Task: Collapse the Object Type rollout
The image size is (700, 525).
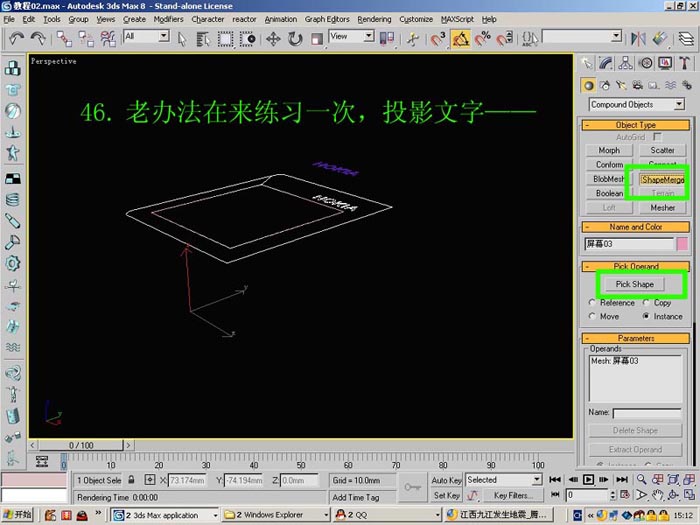Action: pos(636,125)
